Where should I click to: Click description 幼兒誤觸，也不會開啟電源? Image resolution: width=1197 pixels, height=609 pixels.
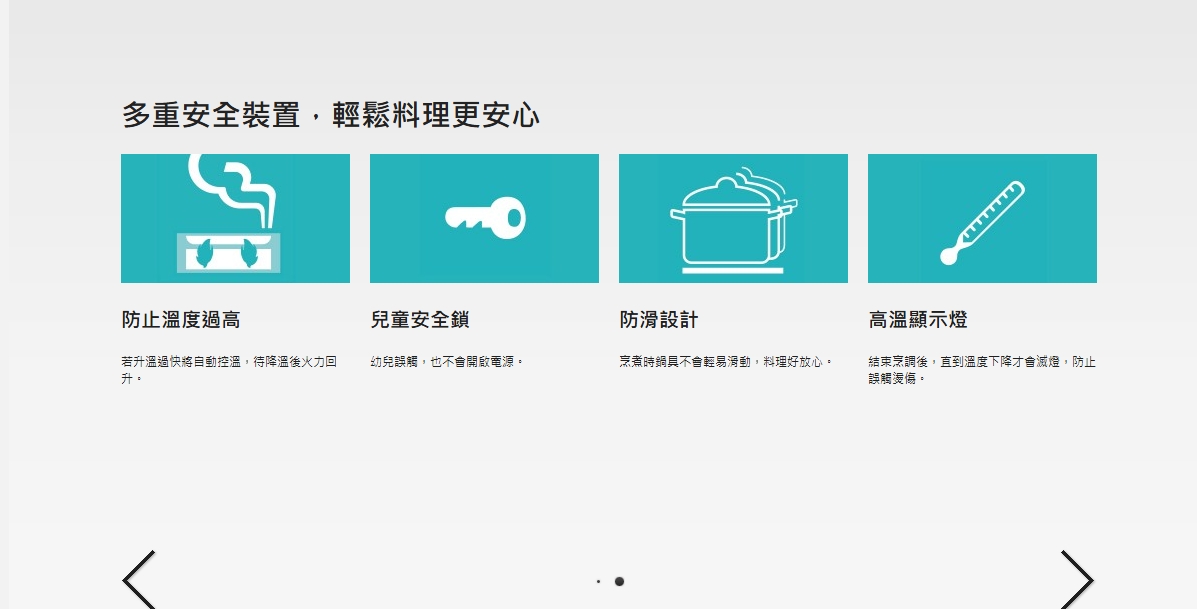[447, 362]
